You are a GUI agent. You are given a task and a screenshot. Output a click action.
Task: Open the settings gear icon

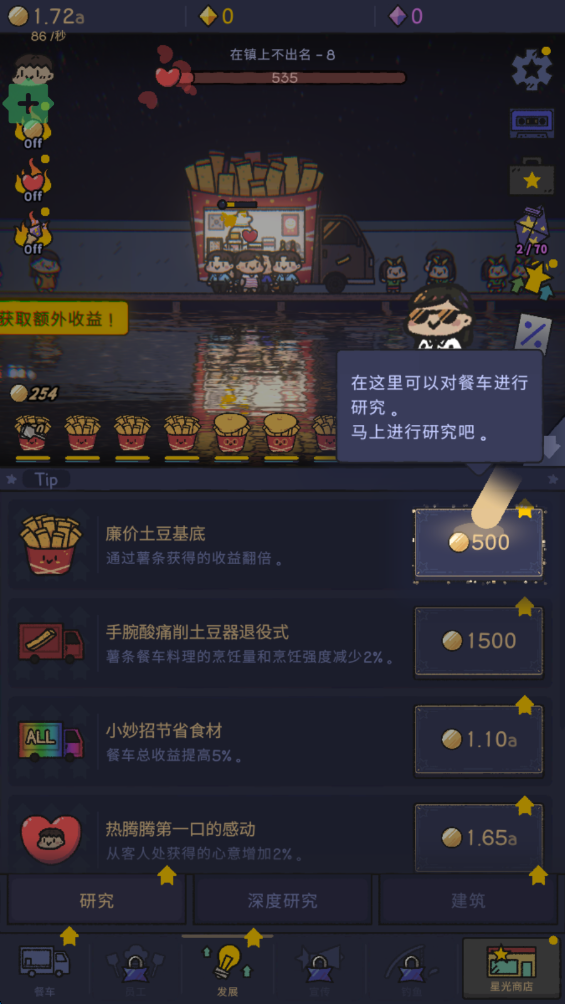(532, 69)
